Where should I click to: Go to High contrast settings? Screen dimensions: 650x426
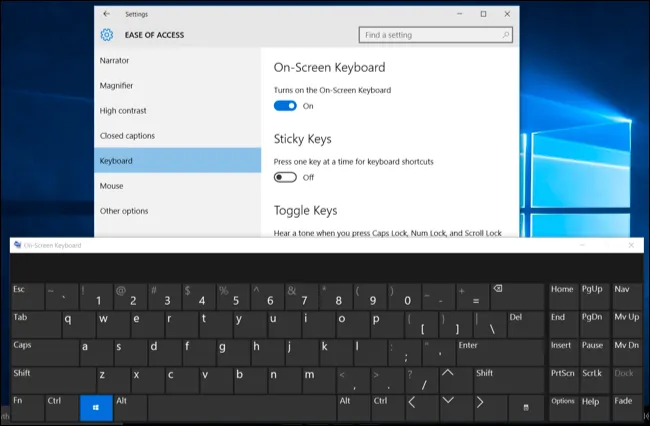tap(122, 110)
